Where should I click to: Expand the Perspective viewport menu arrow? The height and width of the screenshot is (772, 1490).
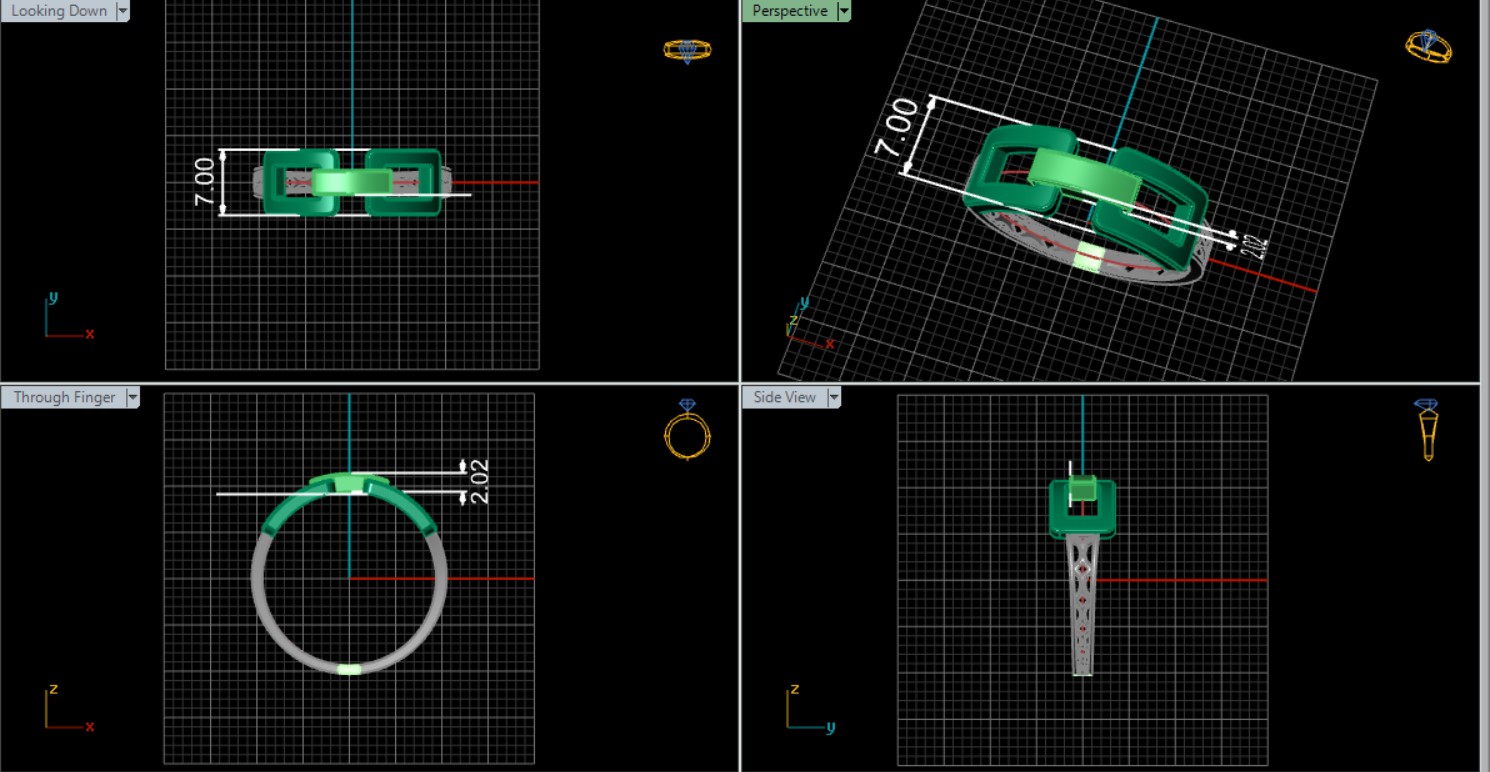(844, 11)
